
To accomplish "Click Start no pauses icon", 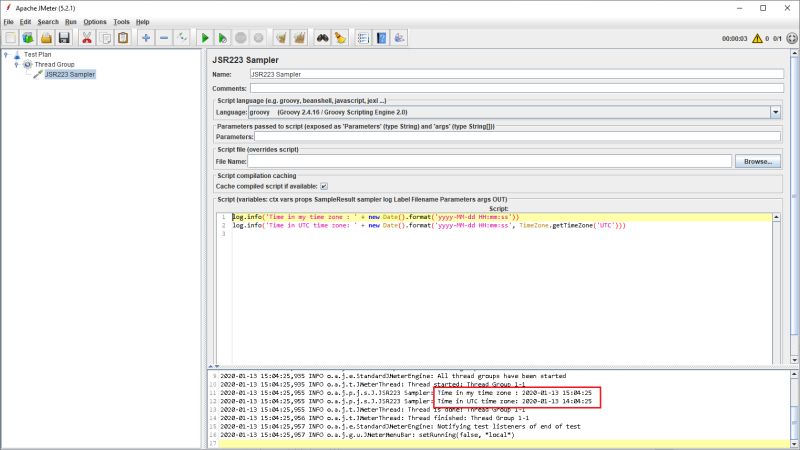I will [x=222, y=38].
